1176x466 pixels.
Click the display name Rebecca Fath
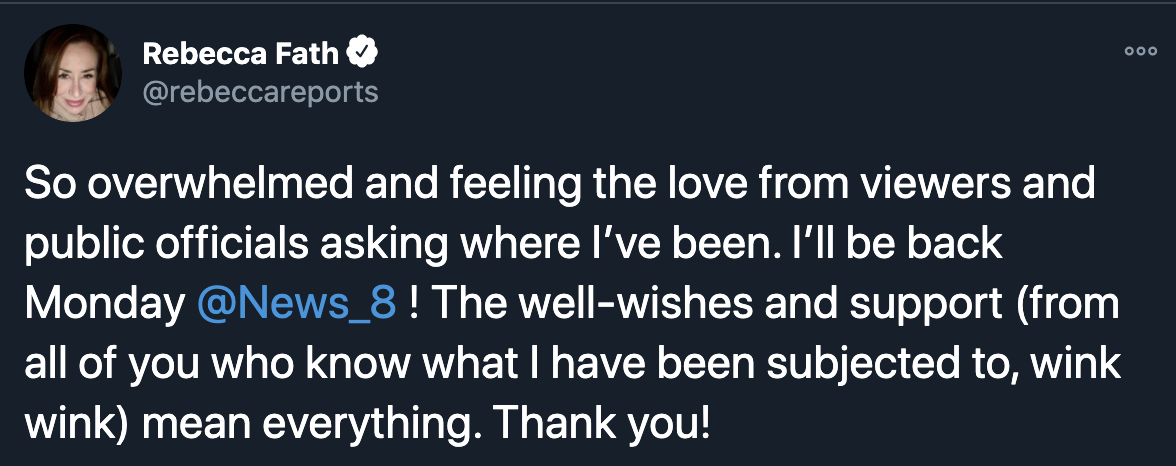(x=240, y=53)
